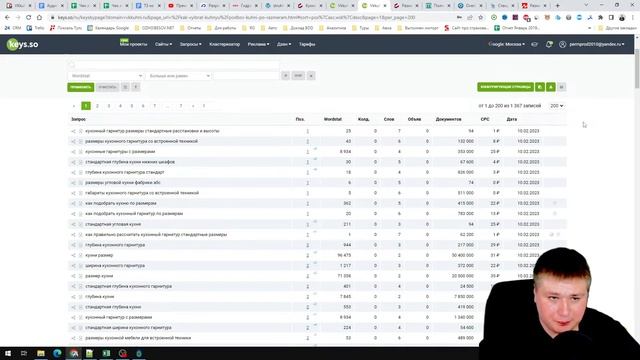The image size is (640, 360).
Task: Go to pagination page 5
Action: (131, 106)
